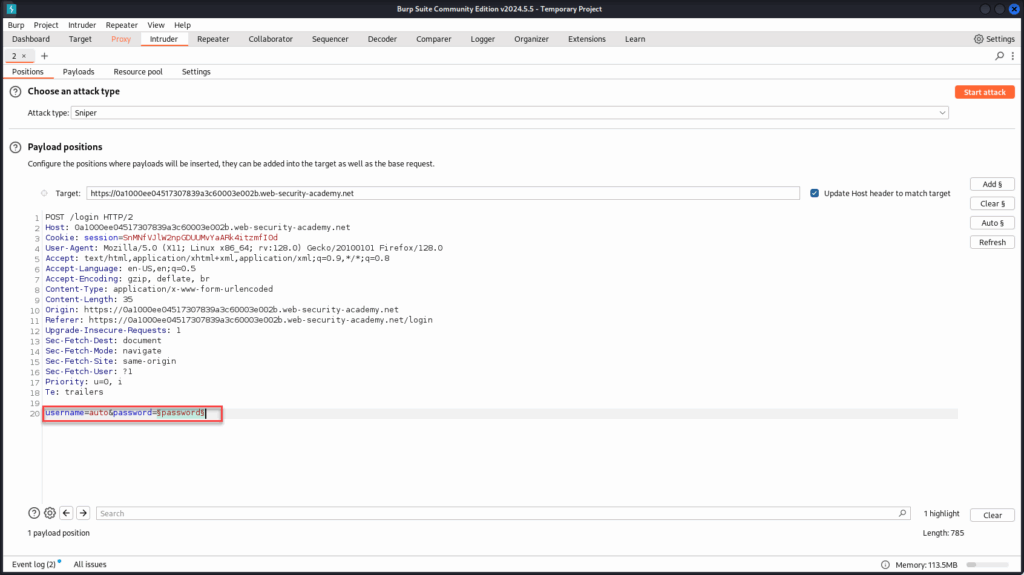Open help for Choose an attack type
The height and width of the screenshot is (575, 1024).
click(x=16, y=92)
